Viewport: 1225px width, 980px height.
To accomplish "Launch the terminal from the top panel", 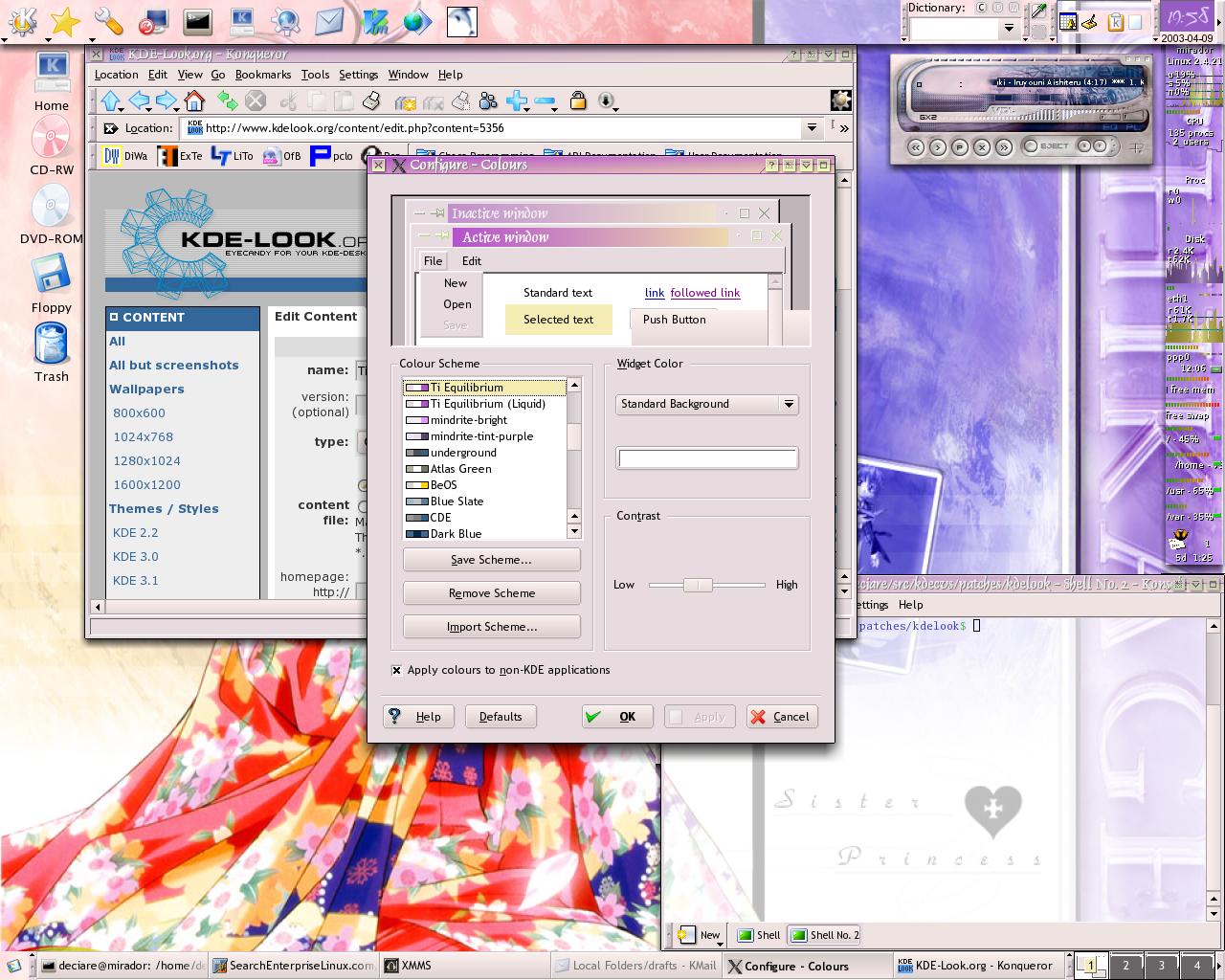I will click(197, 20).
